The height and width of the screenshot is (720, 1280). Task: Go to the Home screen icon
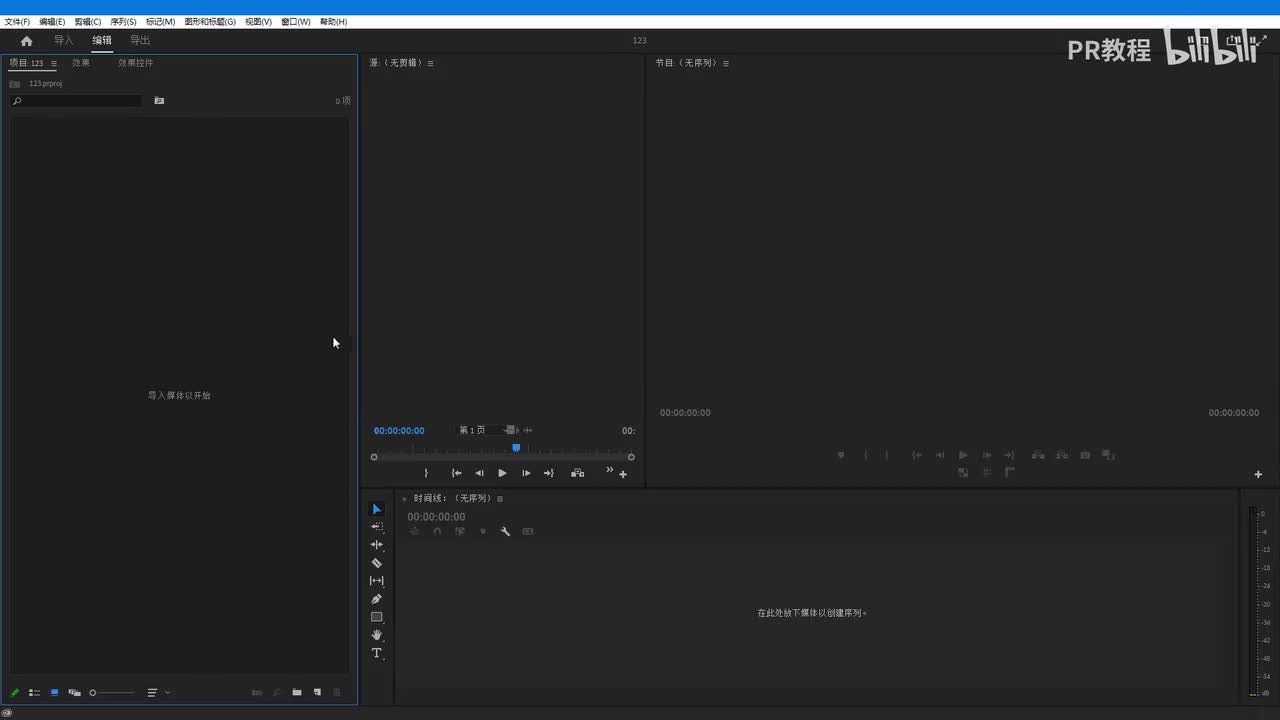(x=26, y=41)
